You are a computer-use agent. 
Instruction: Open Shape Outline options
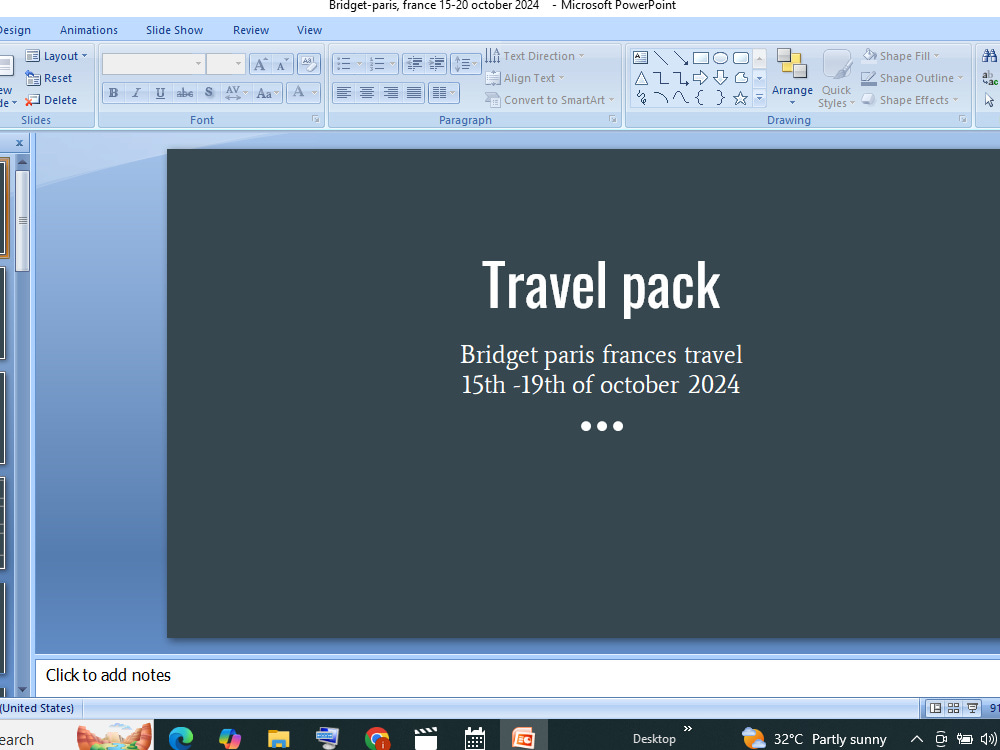(x=912, y=78)
